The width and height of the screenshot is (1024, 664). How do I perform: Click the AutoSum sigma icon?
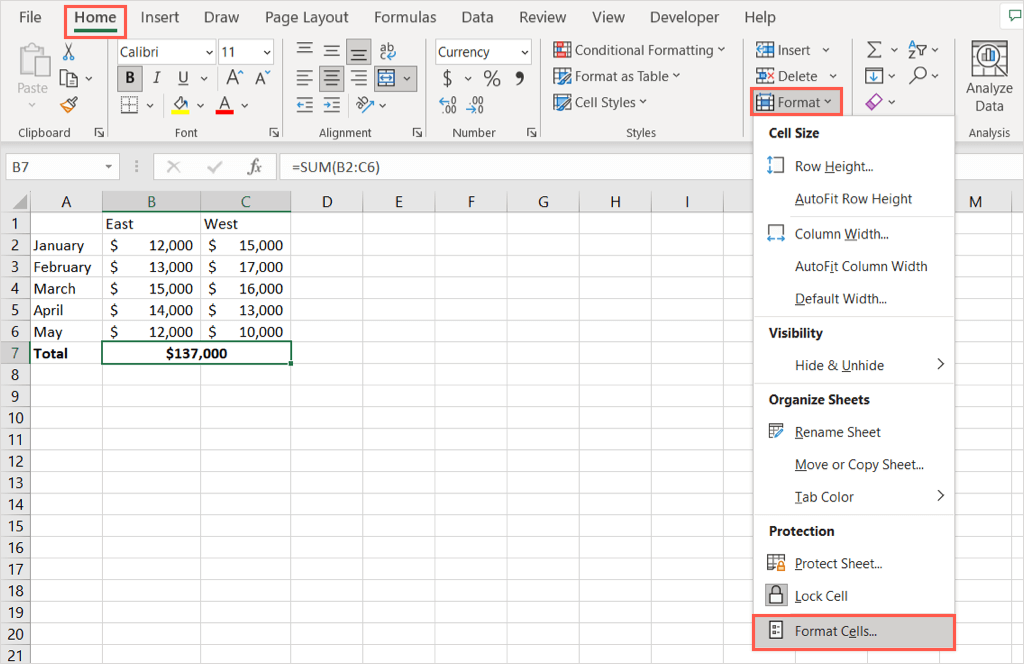pyautogui.click(x=874, y=50)
